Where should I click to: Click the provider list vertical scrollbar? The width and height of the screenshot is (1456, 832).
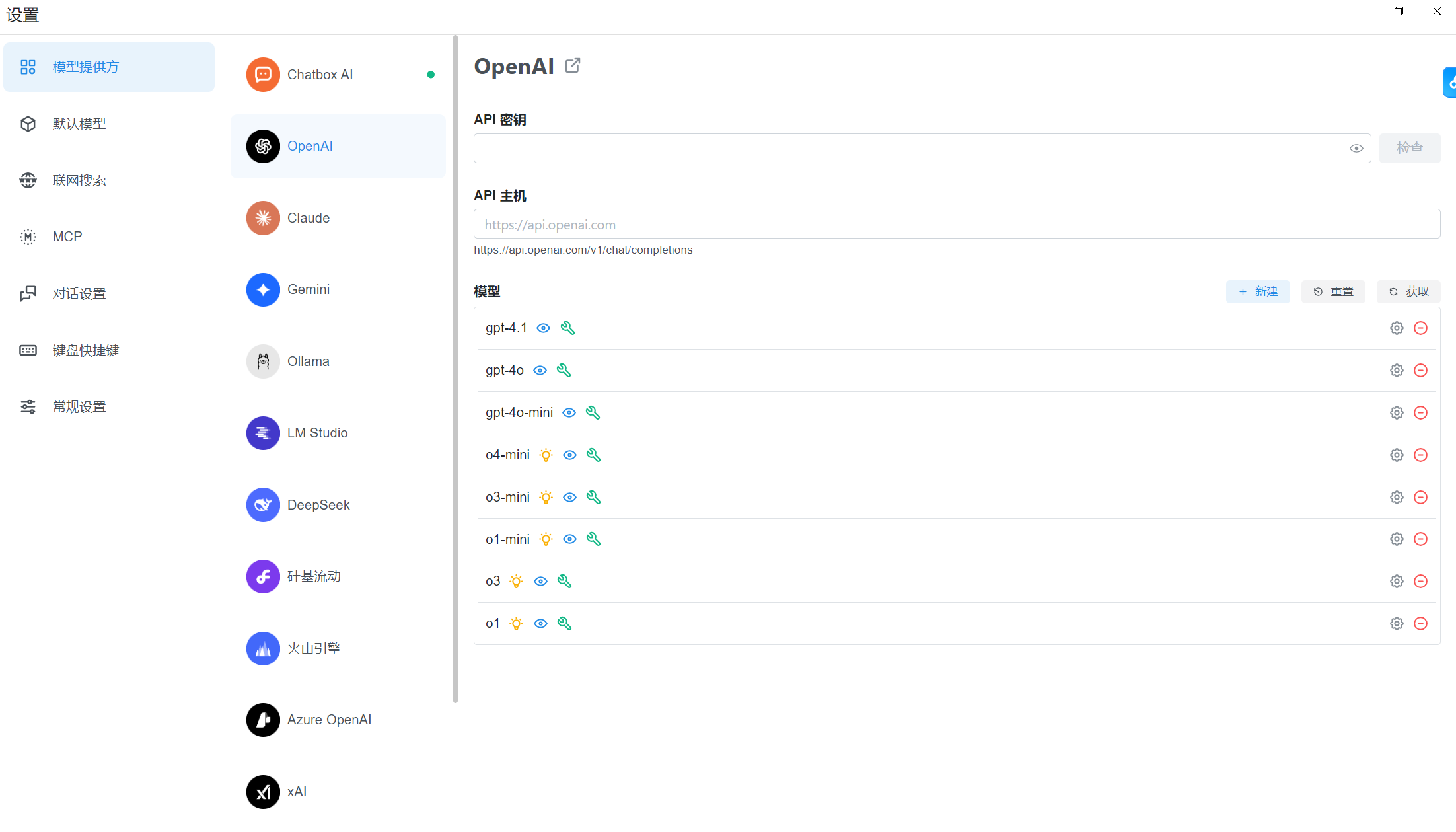point(455,370)
